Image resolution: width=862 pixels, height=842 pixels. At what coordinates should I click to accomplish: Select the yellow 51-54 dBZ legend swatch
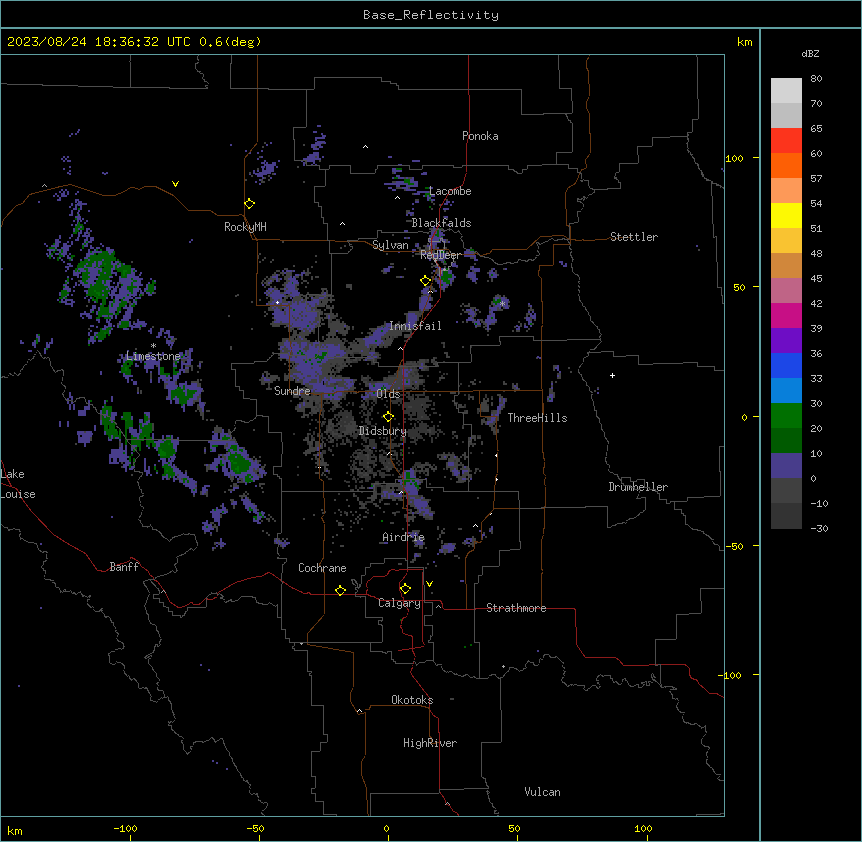(786, 215)
